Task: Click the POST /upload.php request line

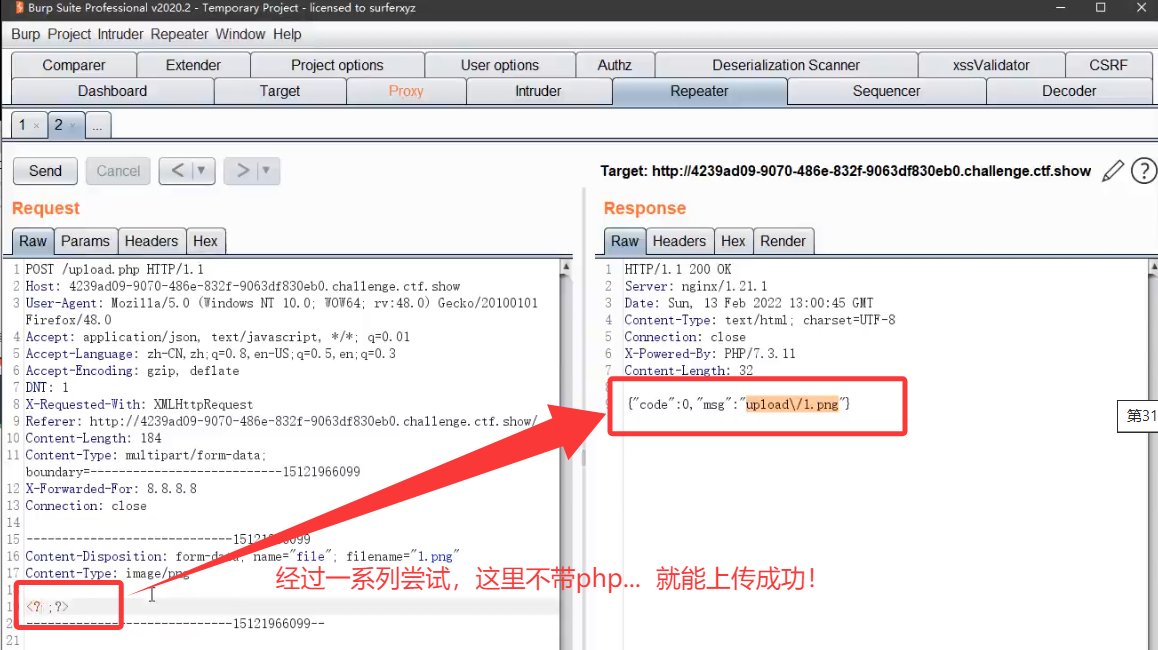Action: click(x=114, y=270)
